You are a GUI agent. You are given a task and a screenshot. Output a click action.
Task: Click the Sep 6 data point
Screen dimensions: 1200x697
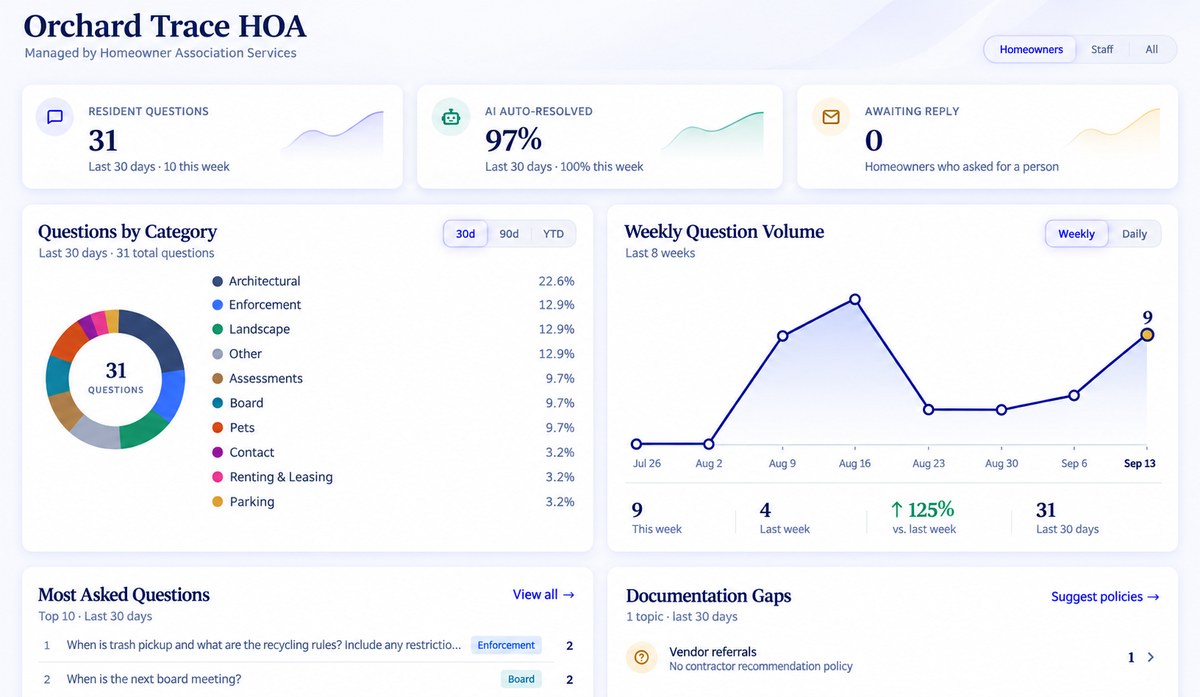point(1074,395)
